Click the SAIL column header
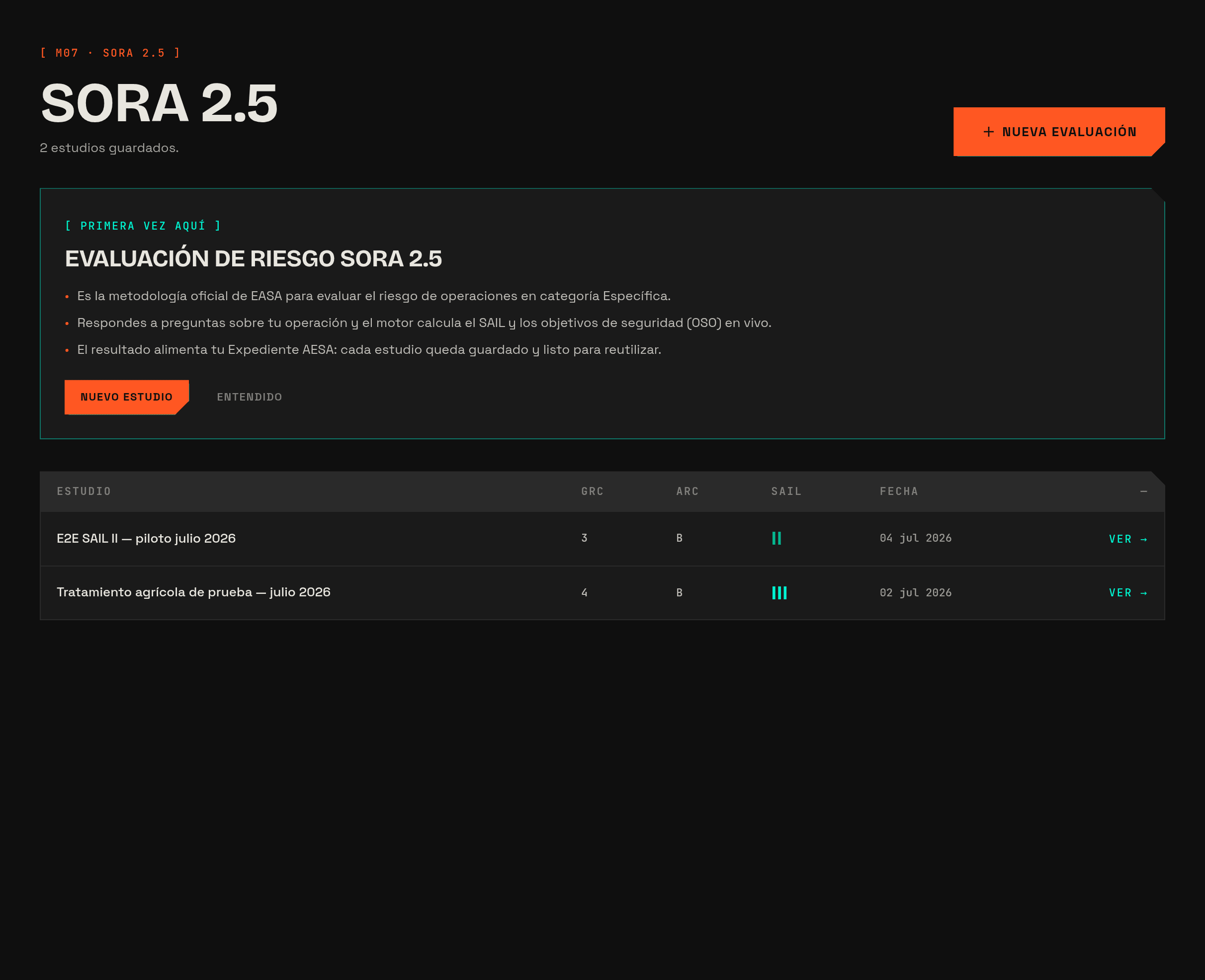Screen dimensions: 1205x980 (786, 491)
